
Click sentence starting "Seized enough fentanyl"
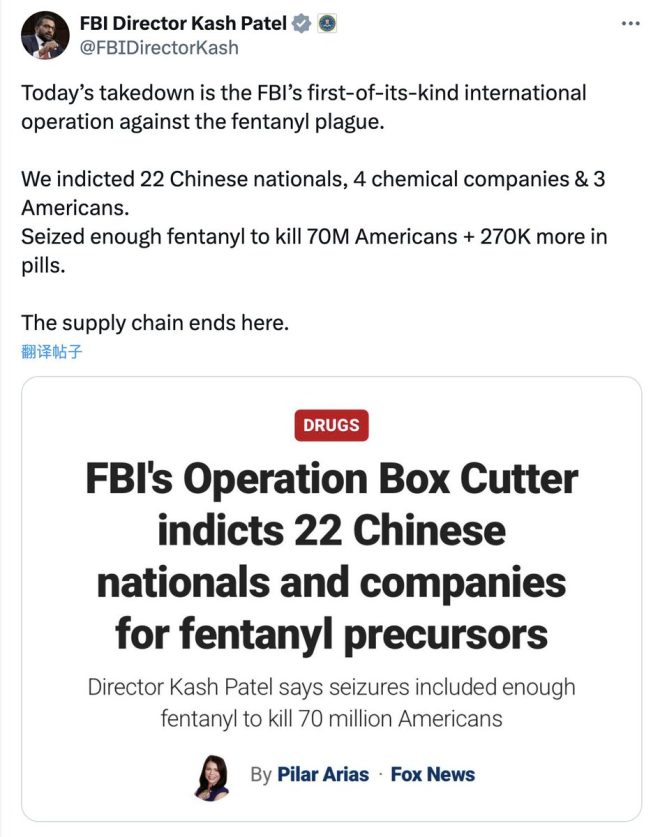314,251
